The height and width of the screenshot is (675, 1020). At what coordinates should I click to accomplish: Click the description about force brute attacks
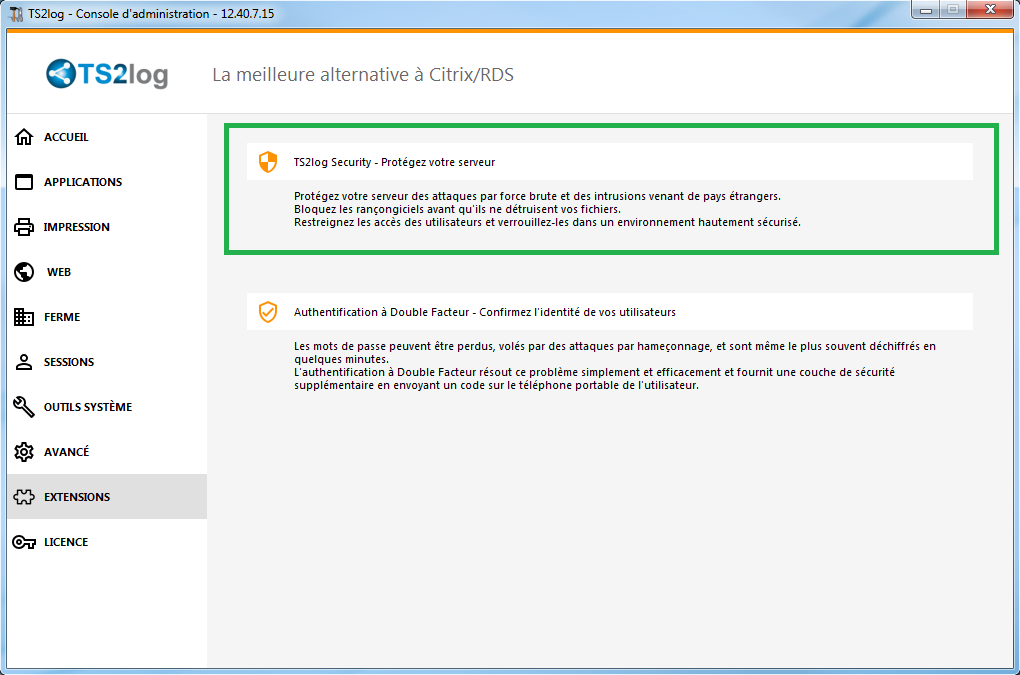point(537,196)
